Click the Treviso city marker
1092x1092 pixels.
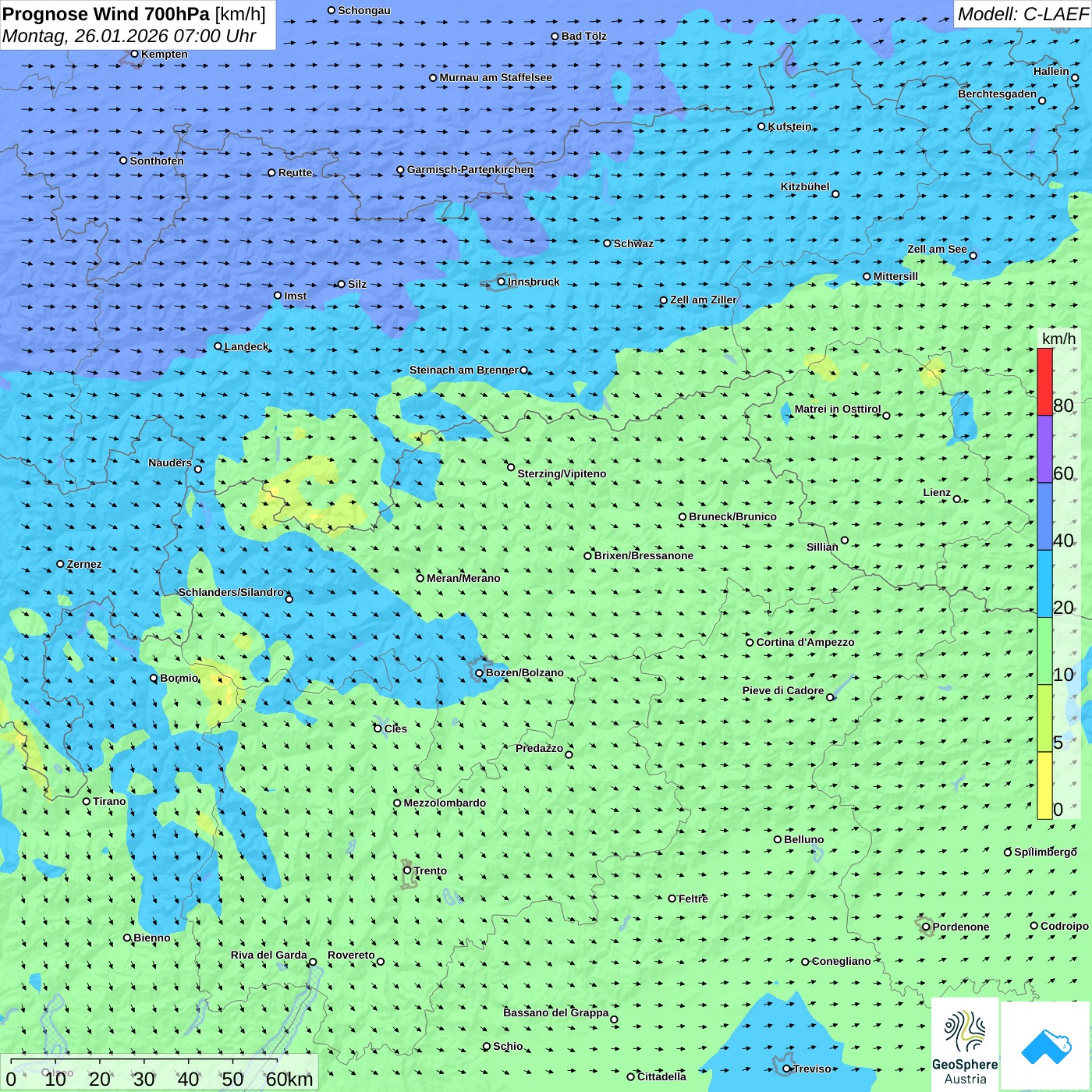click(787, 1069)
